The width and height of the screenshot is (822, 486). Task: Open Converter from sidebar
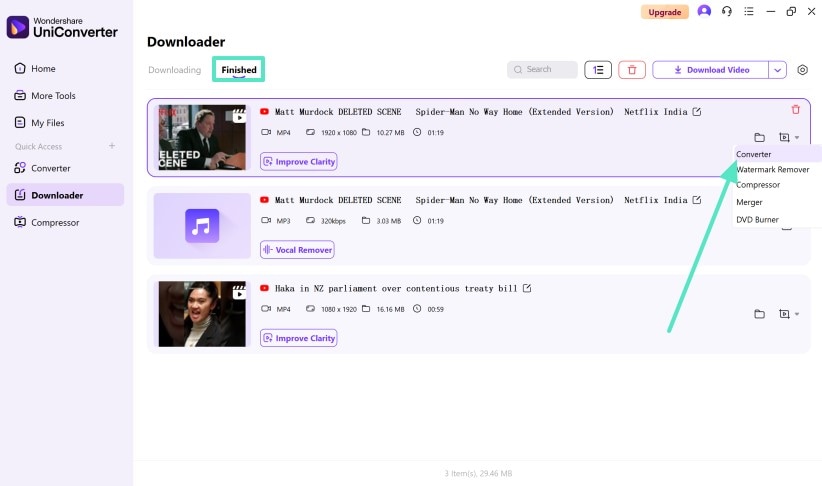(x=42, y=168)
